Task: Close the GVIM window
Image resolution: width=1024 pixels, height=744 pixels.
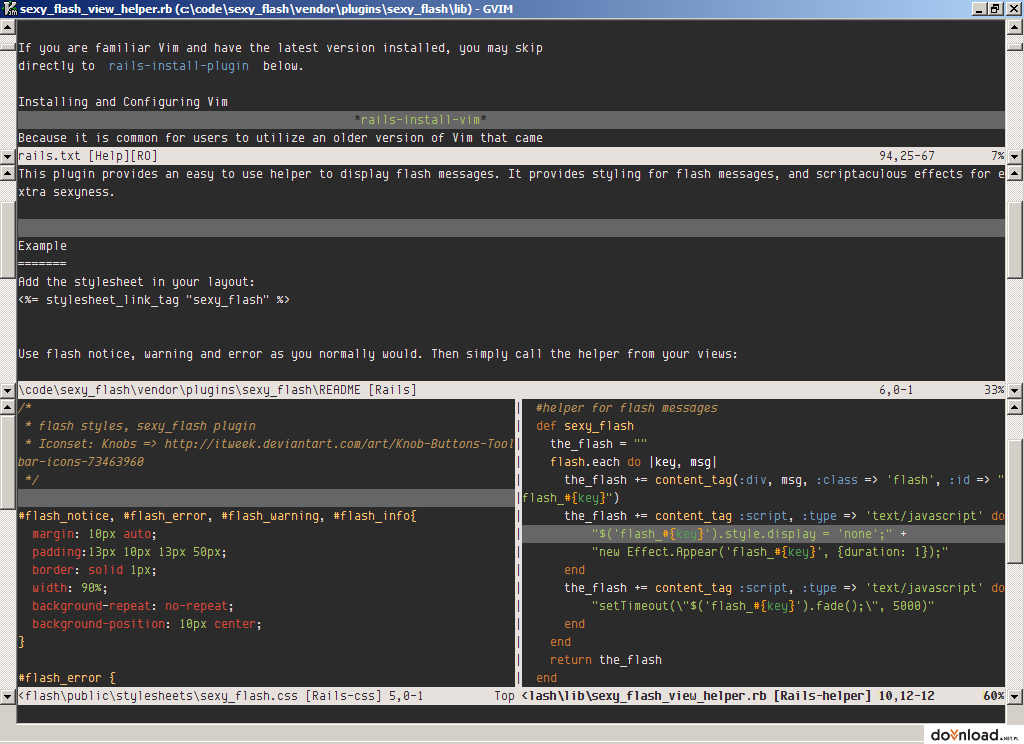Action: pyautogui.click(x=1012, y=8)
